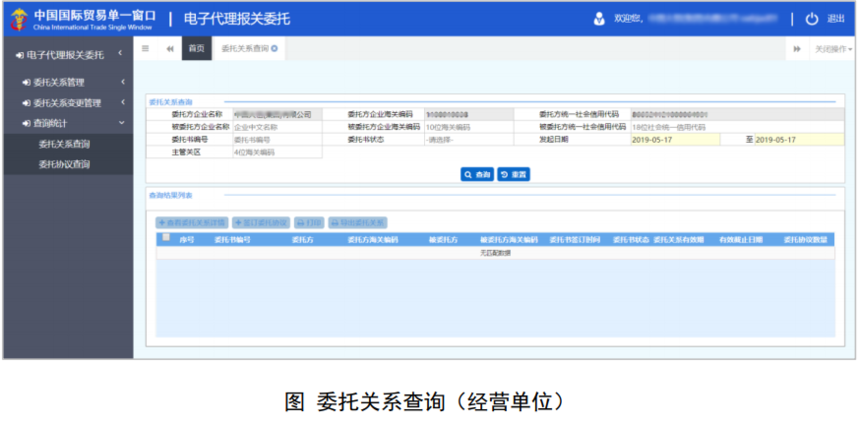
Task: Select 委托协议查询 in the sidebar
Action: pyautogui.click(x=64, y=164)
